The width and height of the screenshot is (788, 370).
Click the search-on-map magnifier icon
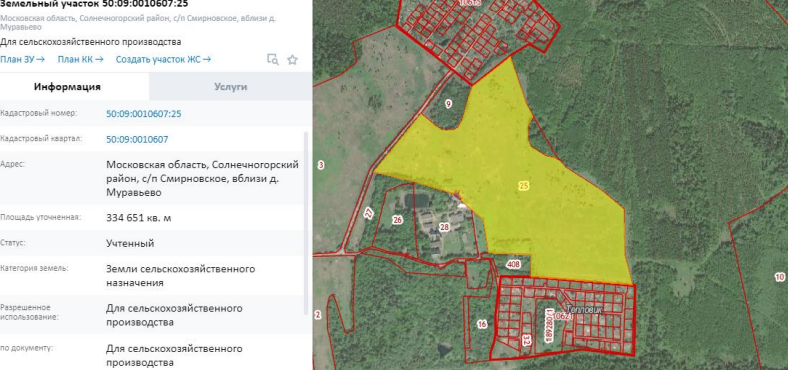272,60
